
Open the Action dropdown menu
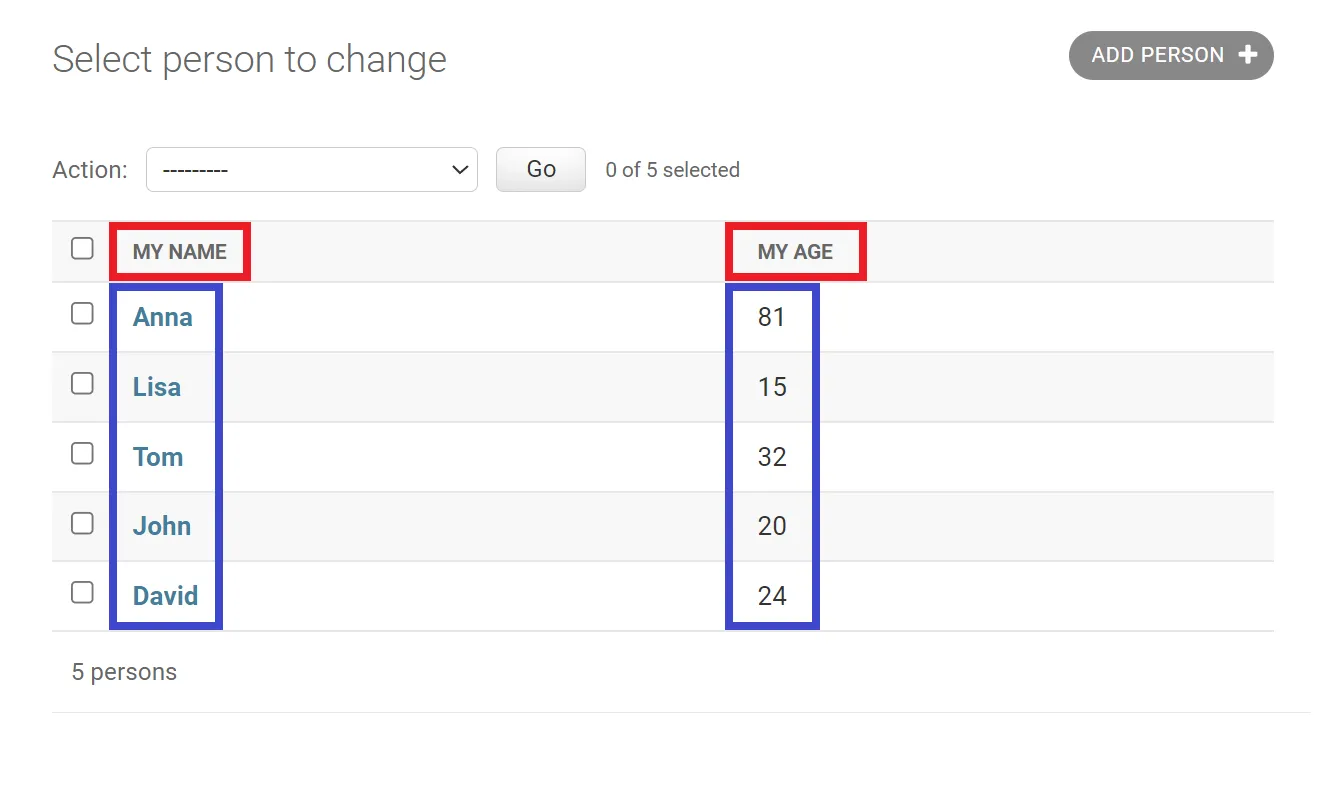(311, 170)
